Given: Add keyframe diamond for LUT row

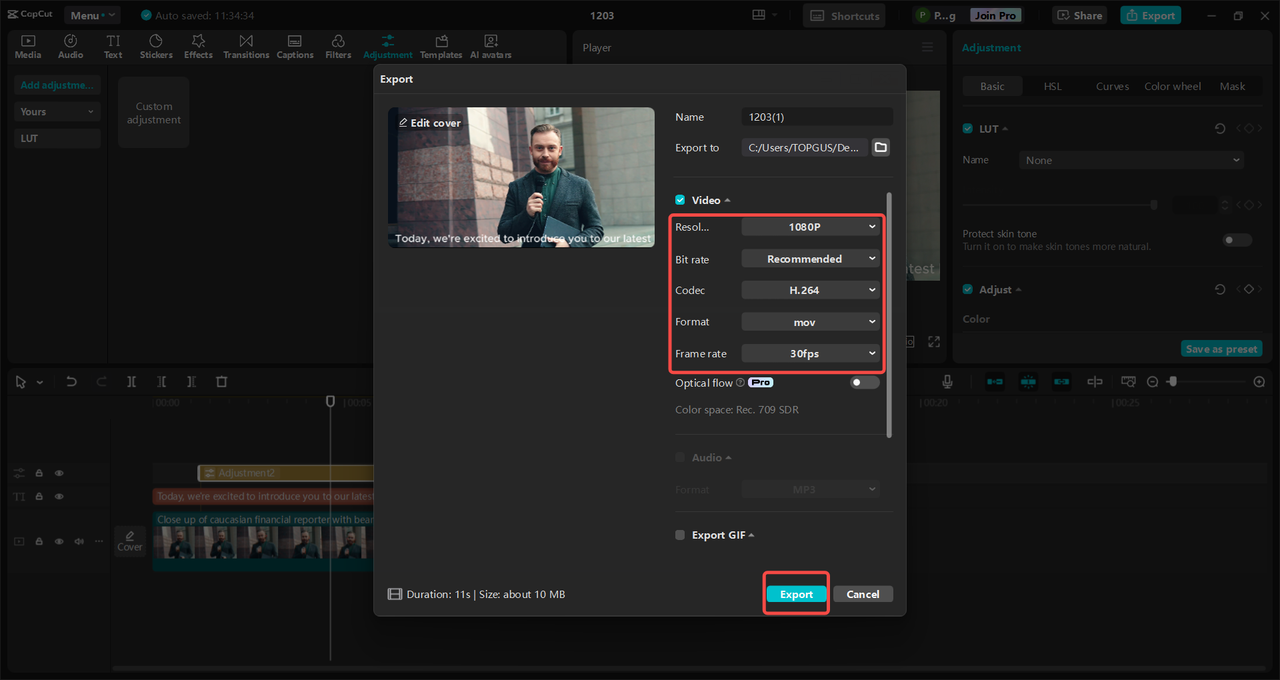Looking at the screenshot, I should tap(1248, 129).
